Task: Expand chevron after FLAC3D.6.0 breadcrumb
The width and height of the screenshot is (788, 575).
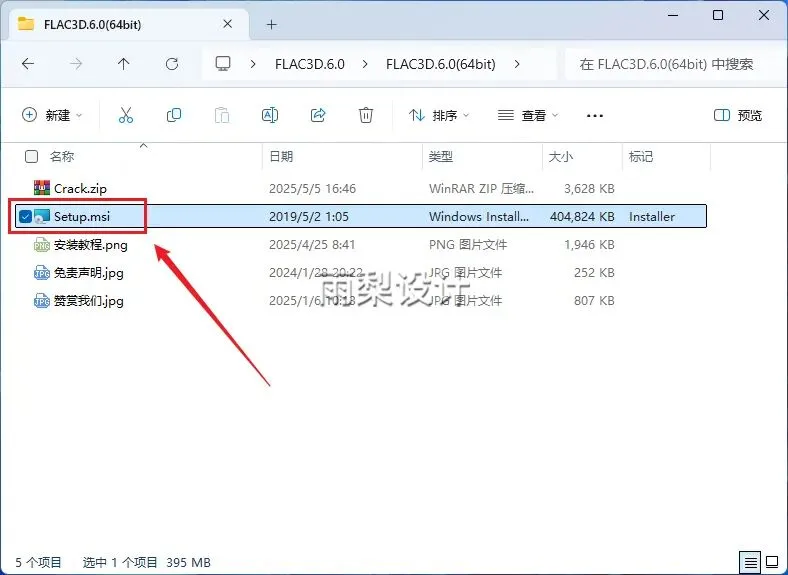Action: [365, 64]
